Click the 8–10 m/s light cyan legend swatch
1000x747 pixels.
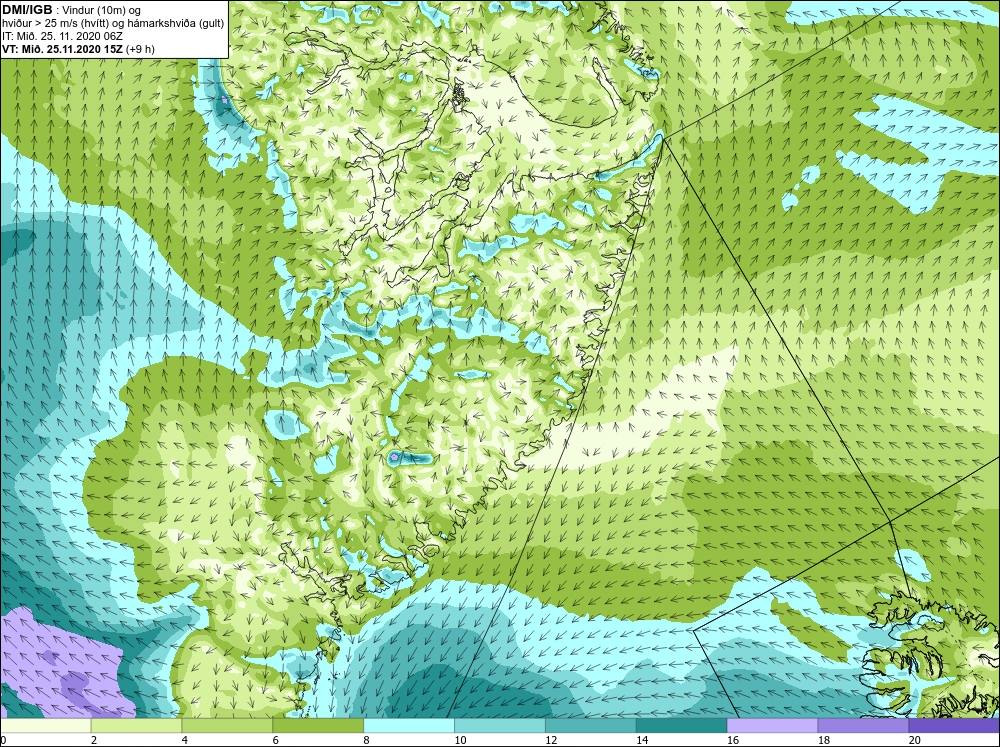point(409,726)
